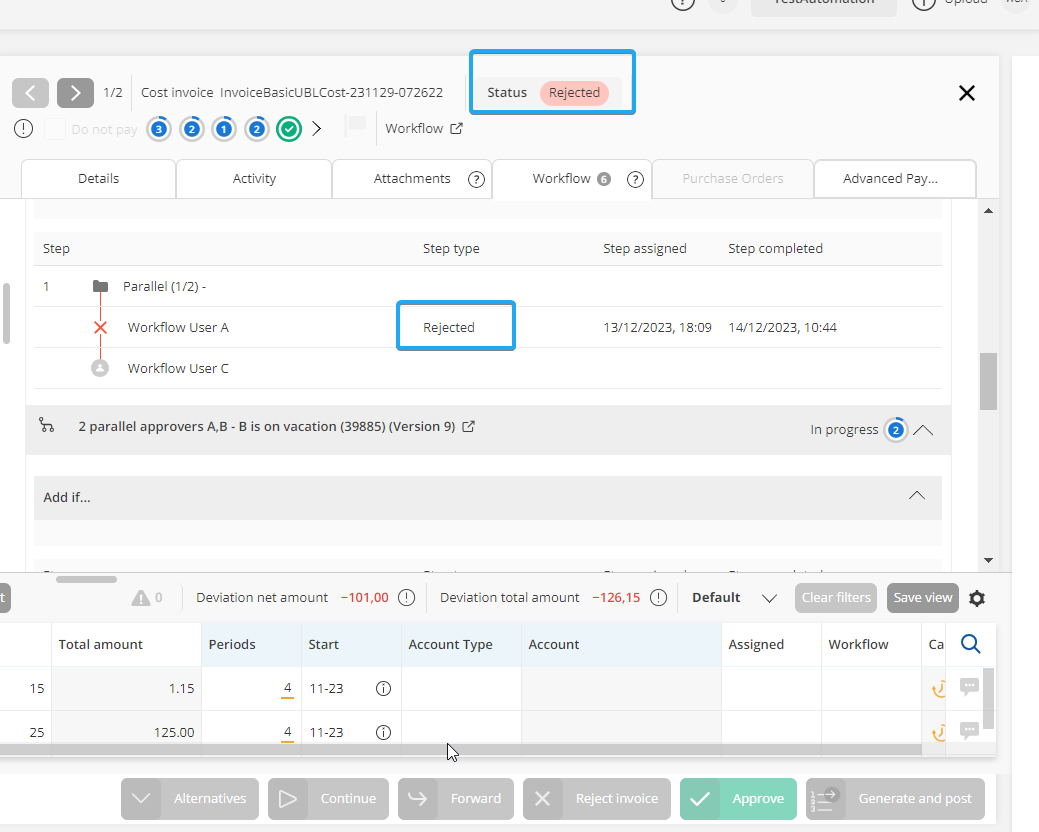Expand workflow steps chevron after status circles
Screen dimensions: 1039x832
point(317,128)
